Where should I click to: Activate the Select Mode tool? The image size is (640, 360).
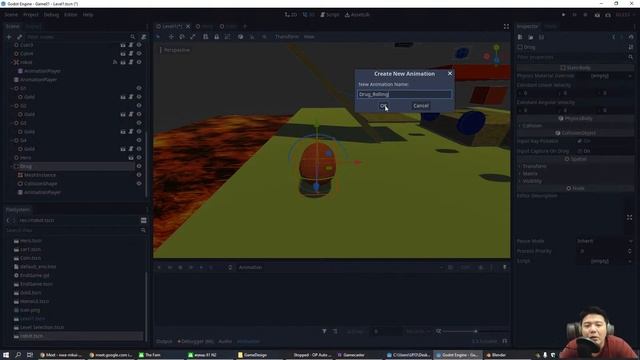click(x=158, y=37)
